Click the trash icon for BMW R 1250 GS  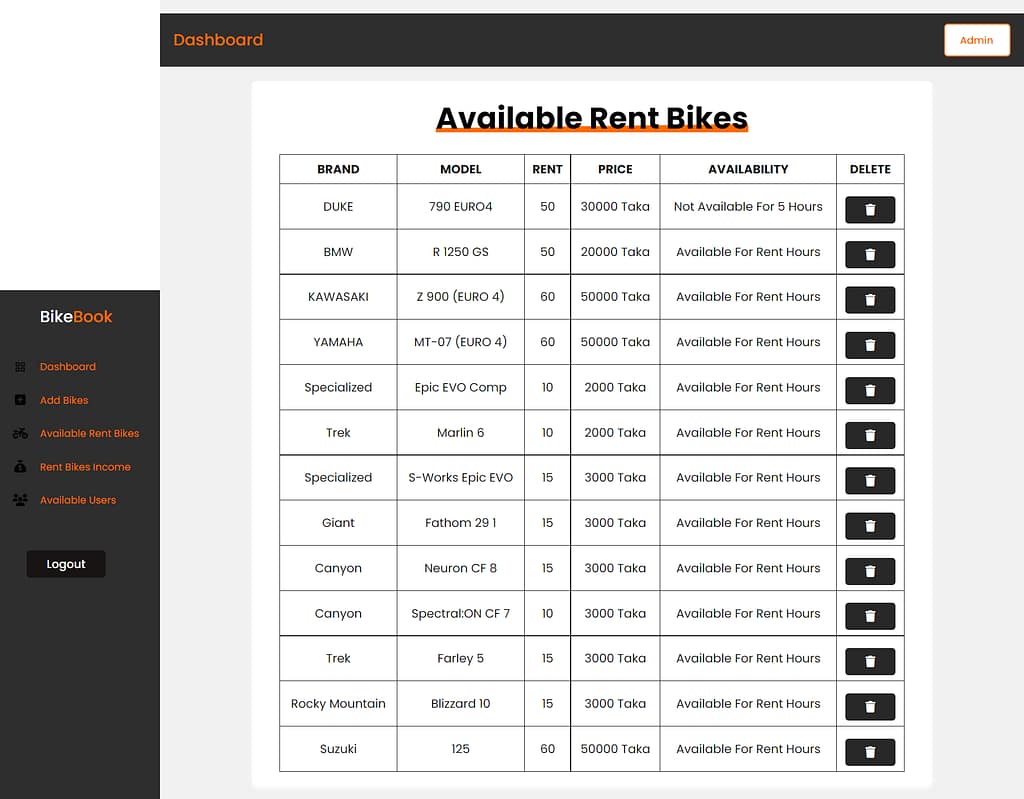coord(869,254)
